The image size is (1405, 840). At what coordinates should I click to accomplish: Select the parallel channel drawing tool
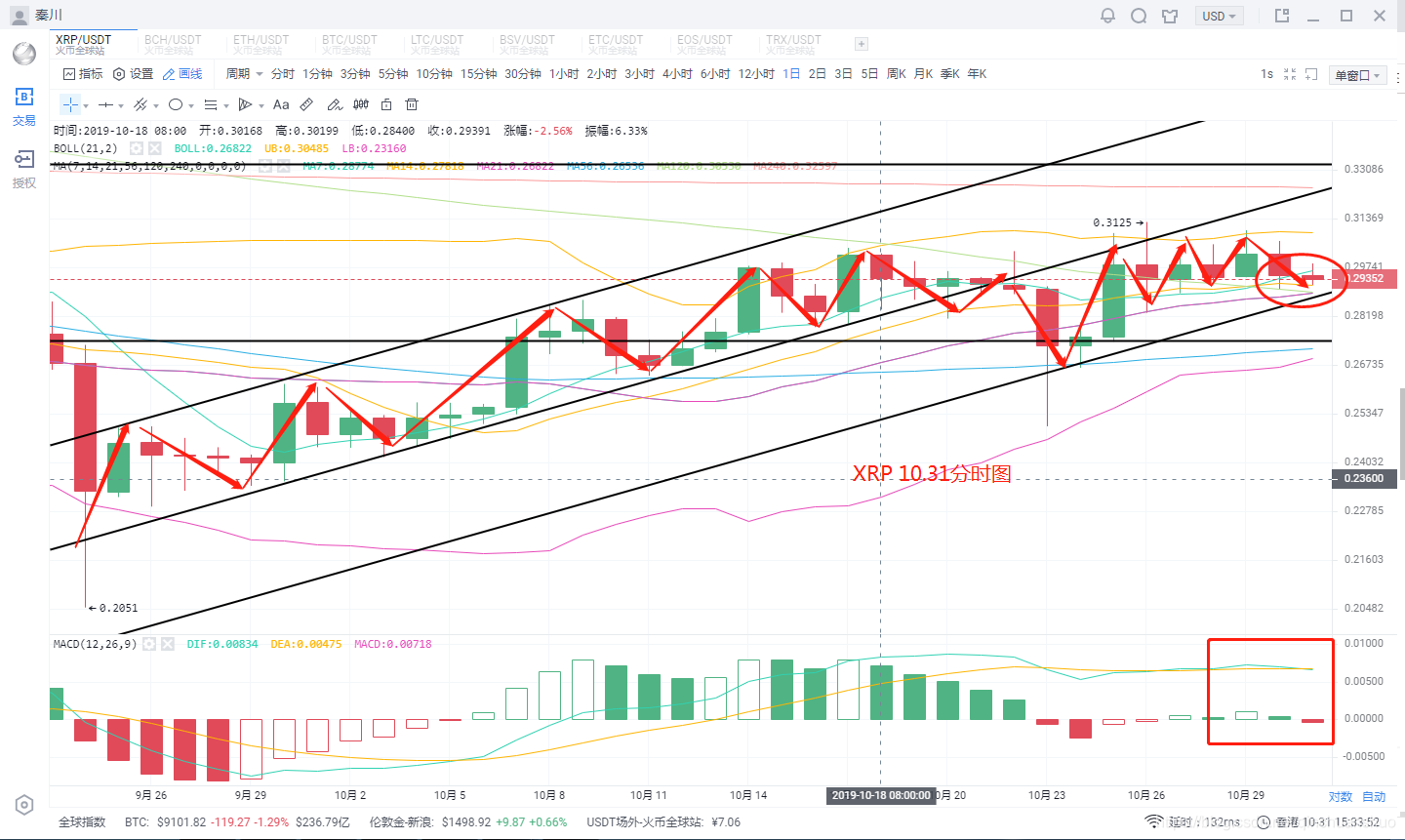click(x=140, y=104)
